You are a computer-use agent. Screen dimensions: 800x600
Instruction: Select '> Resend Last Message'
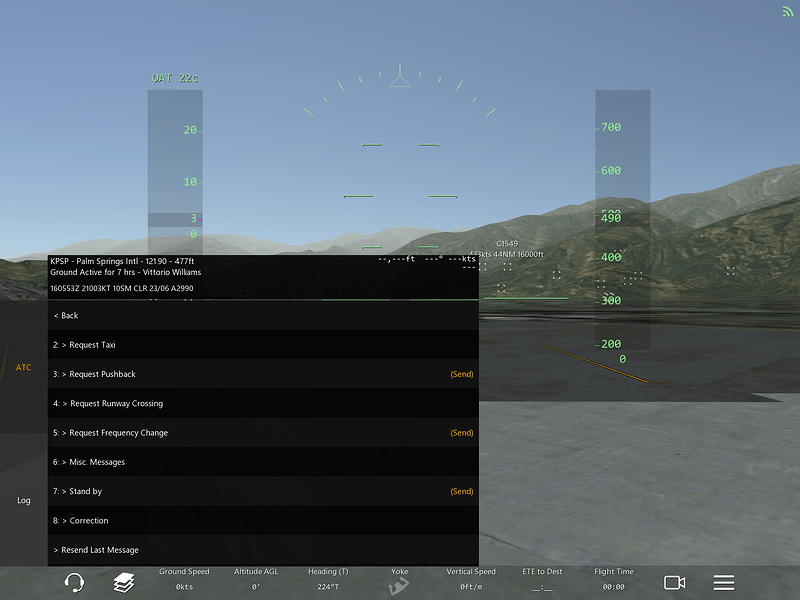point(263,550)
